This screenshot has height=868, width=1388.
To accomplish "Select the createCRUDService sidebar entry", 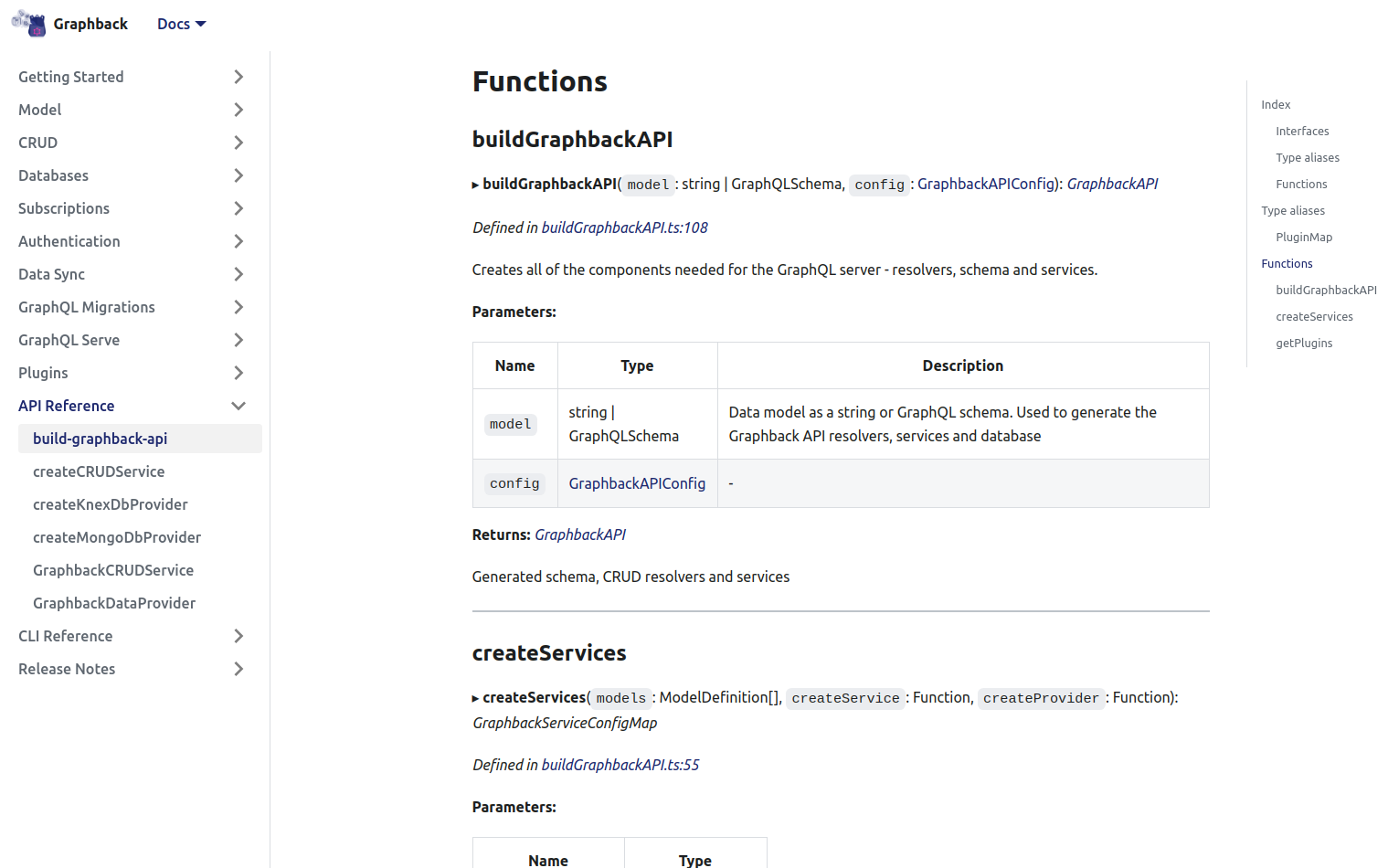I will 99,471.
